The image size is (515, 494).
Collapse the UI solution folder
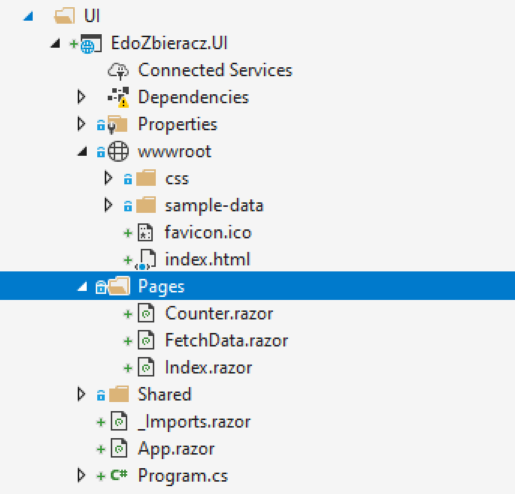pyautogui.click(x=28, y=16)
